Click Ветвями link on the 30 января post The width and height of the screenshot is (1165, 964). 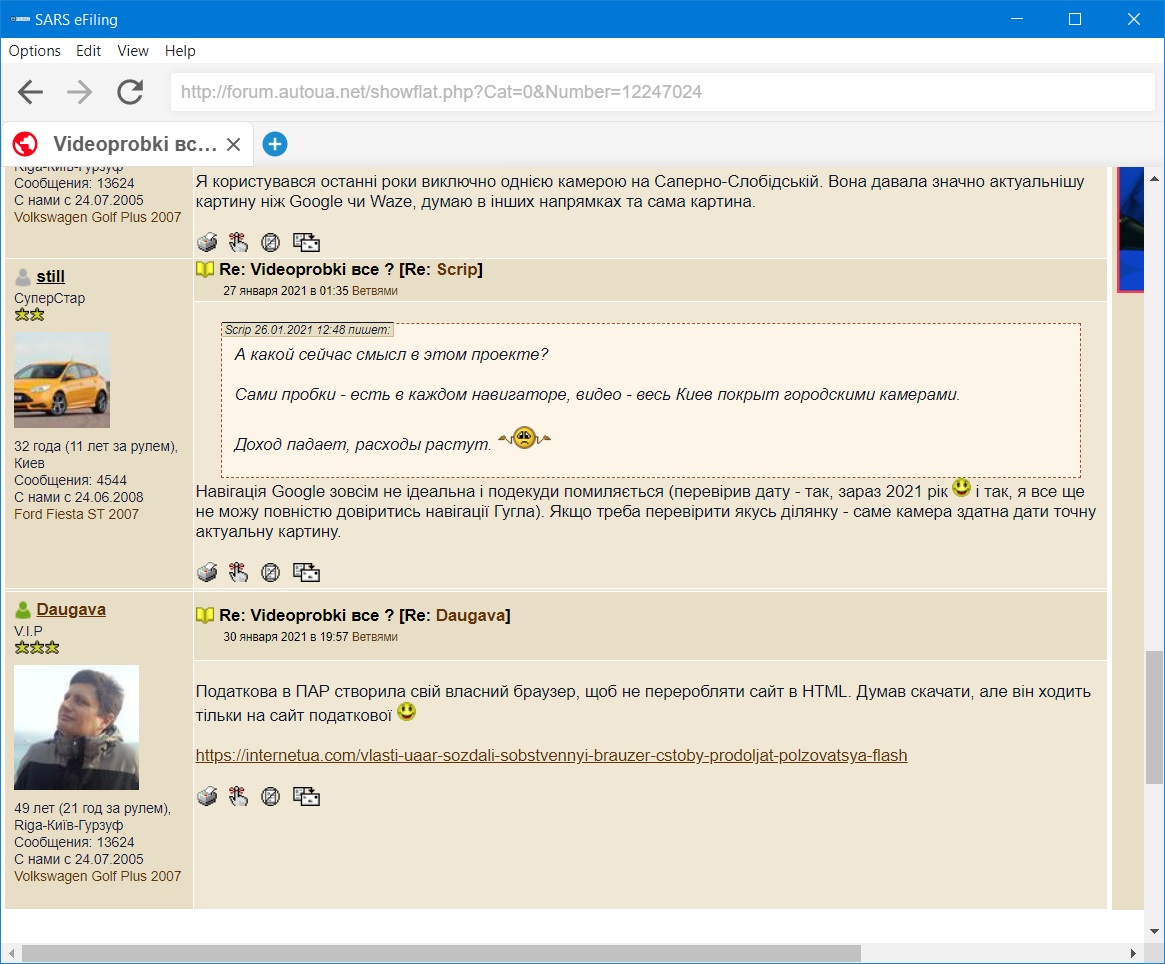tap(374, 636)
